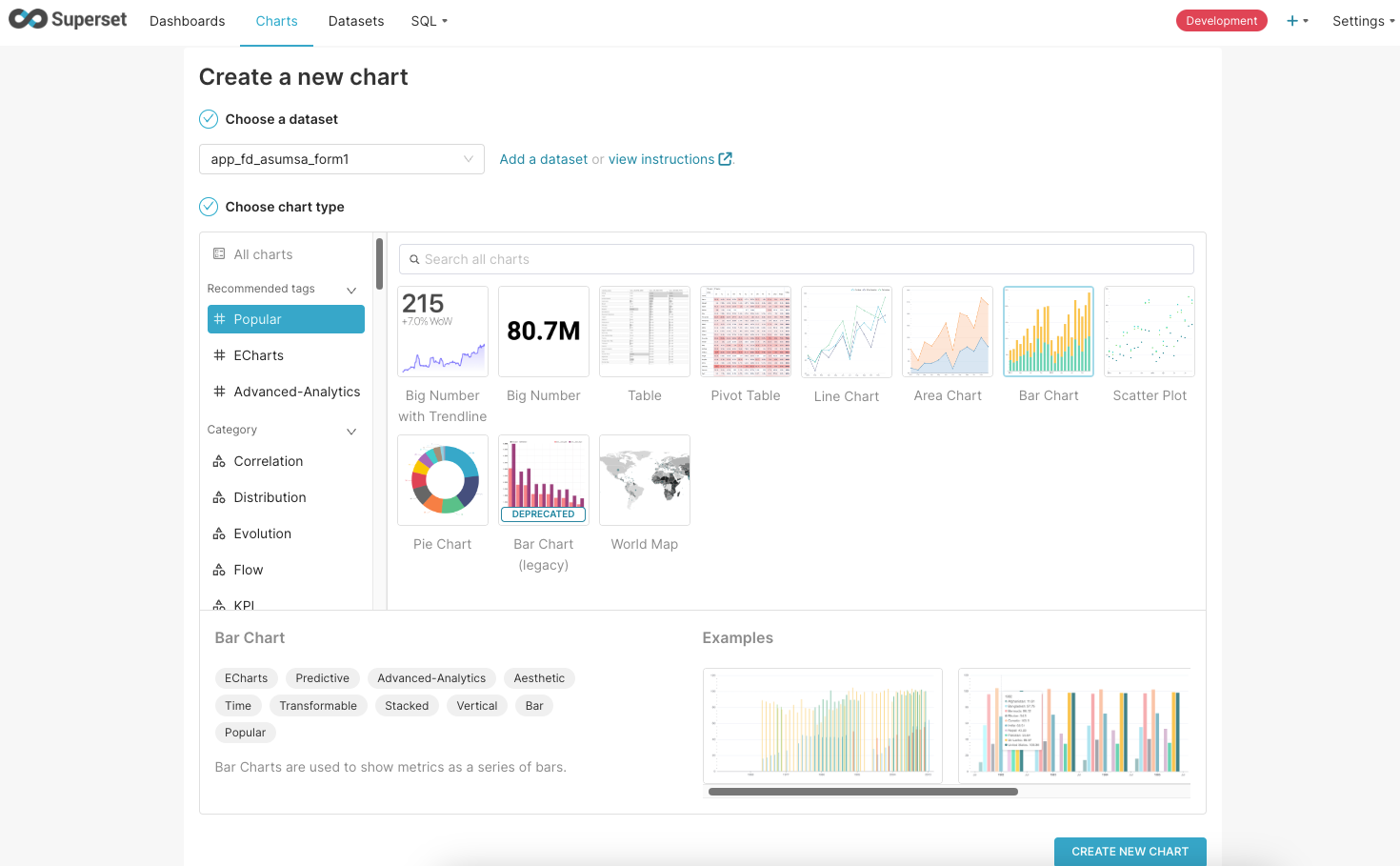The width and height of the screenshot is (1400, 866).
Task: Collapse the Category section
Action: point(351,431)
